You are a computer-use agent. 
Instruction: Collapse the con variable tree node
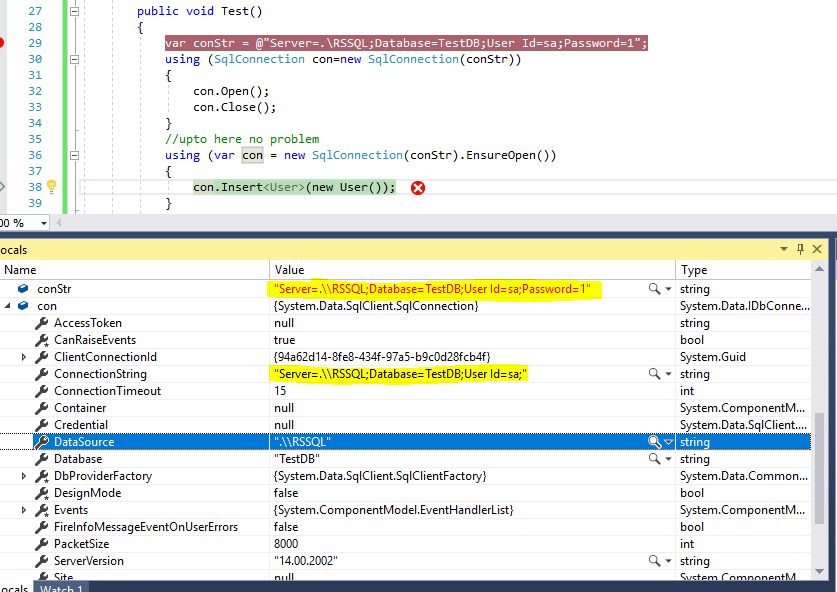[x=9, y=305]
